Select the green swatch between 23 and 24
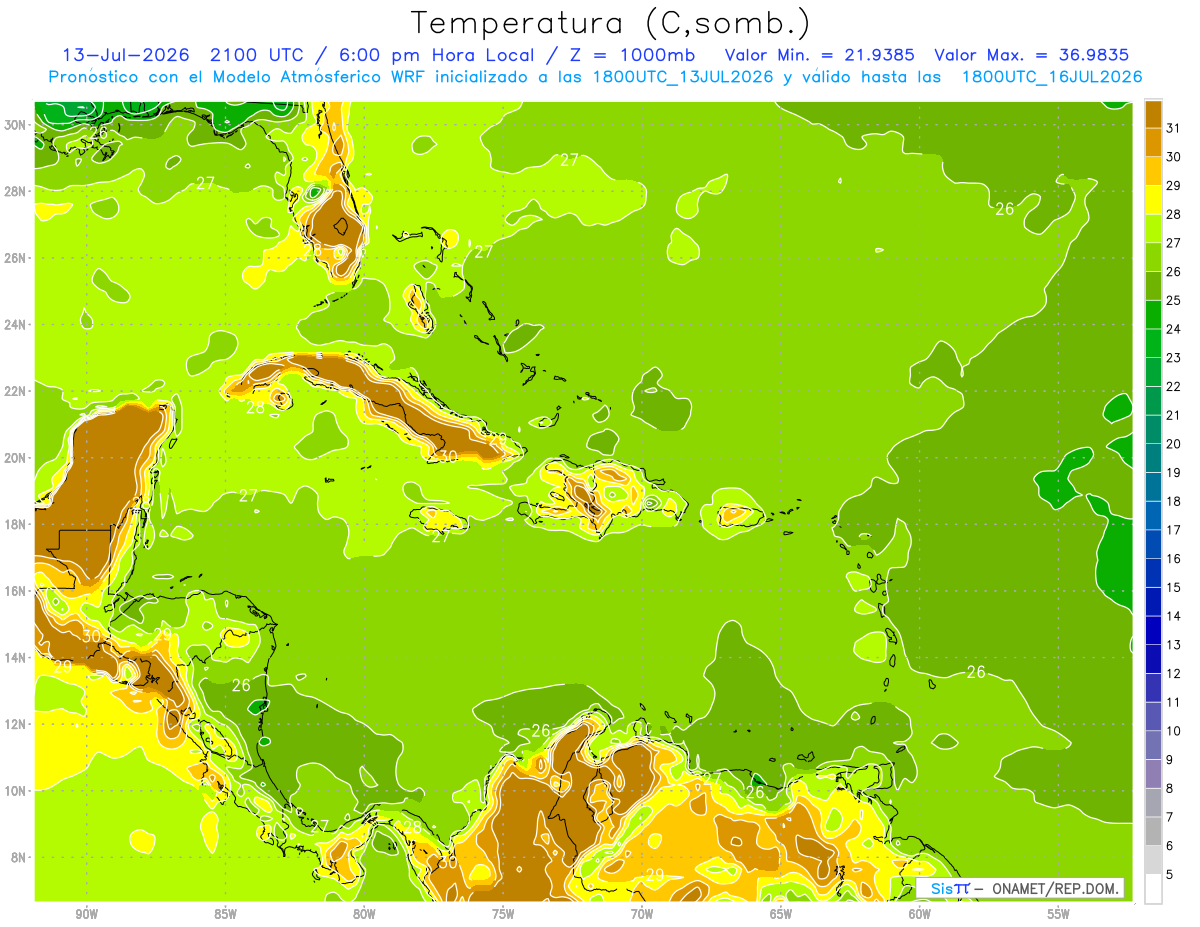The width and height of the screenshot is (1200, 927). (x=1153, y=343)
